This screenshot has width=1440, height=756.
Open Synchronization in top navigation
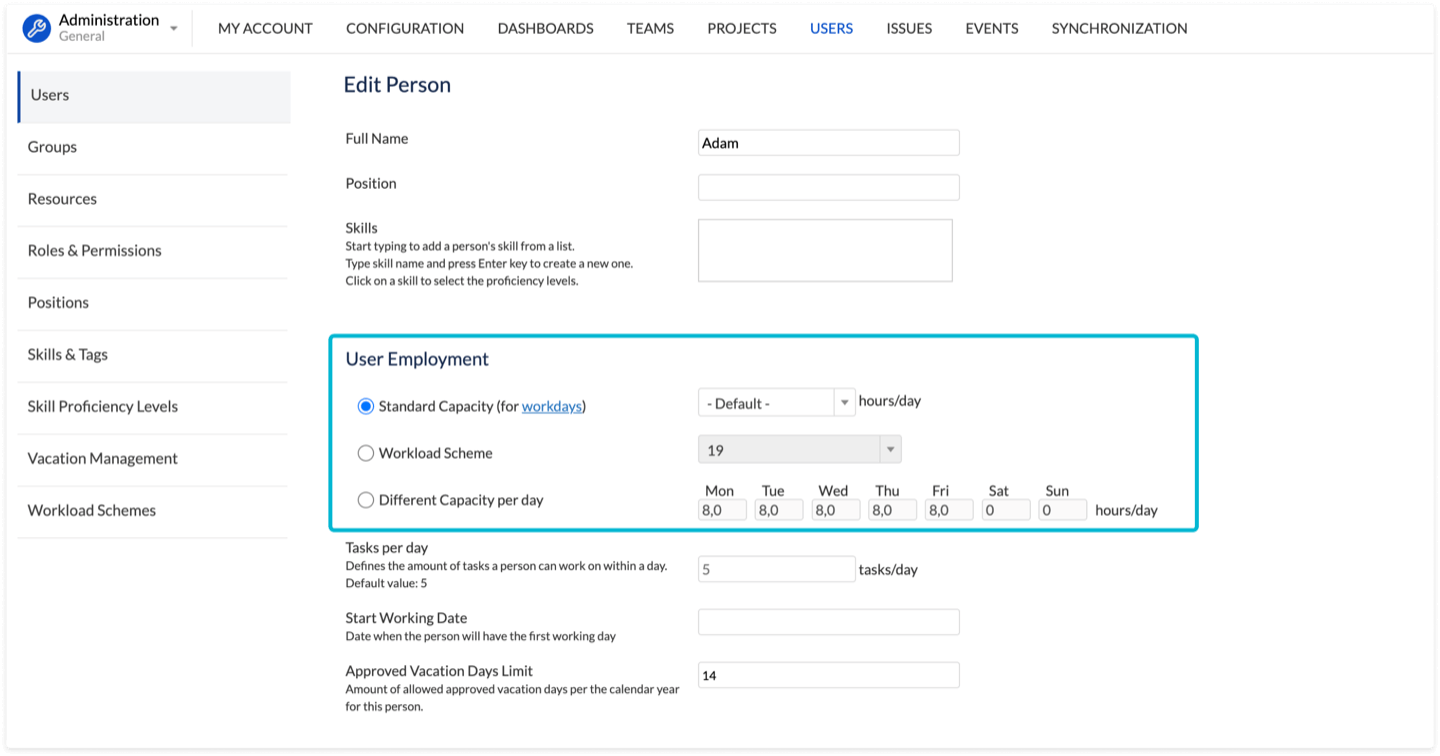(x=1119, y=28)
